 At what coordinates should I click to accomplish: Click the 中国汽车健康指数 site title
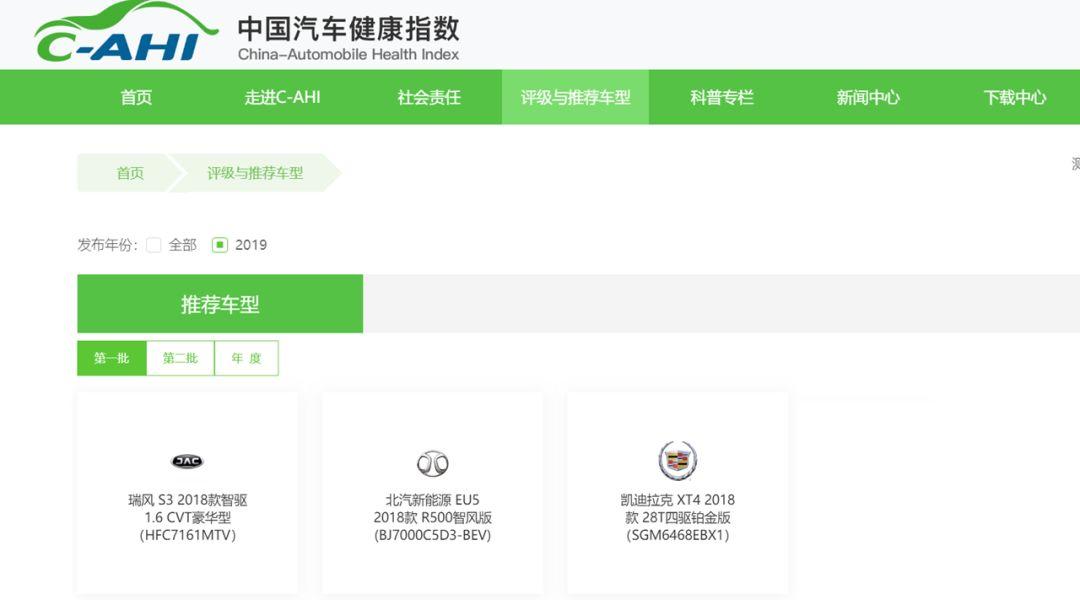(349, 28)
